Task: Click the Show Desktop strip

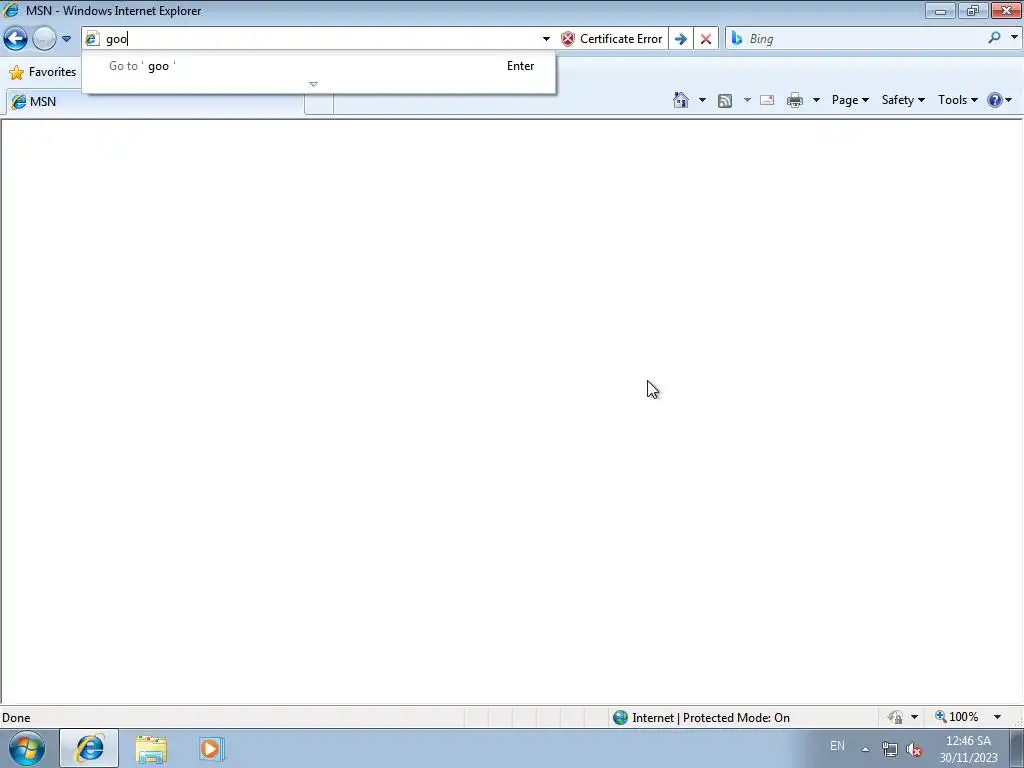Action: pos(1017,748)
